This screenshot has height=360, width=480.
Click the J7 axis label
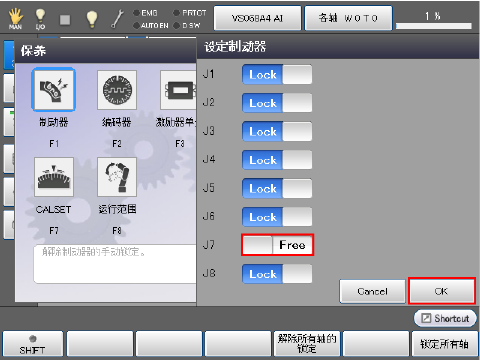(x=209, y=245)
